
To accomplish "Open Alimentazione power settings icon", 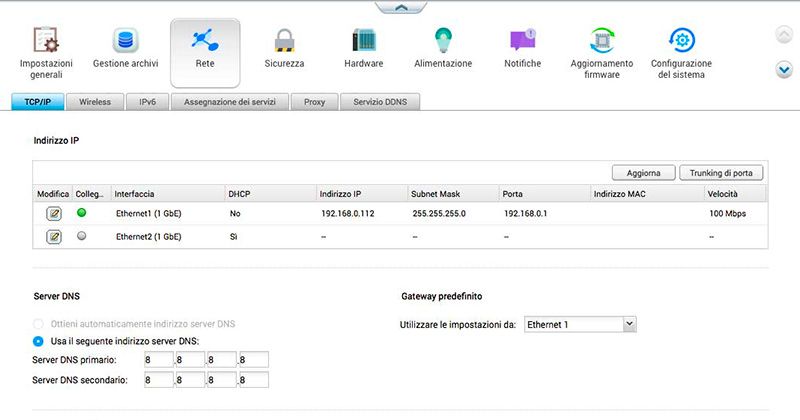I will click(443, 41).
